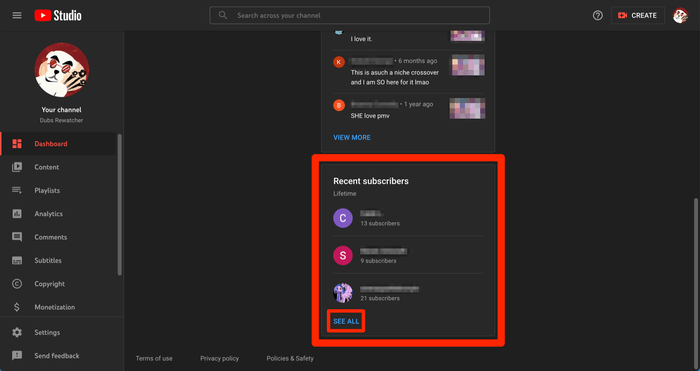Image resolution: width=700 pixels, height=371 pixels.
Task: Click the main page scrollbar
Action: click(x=696, y=283)
